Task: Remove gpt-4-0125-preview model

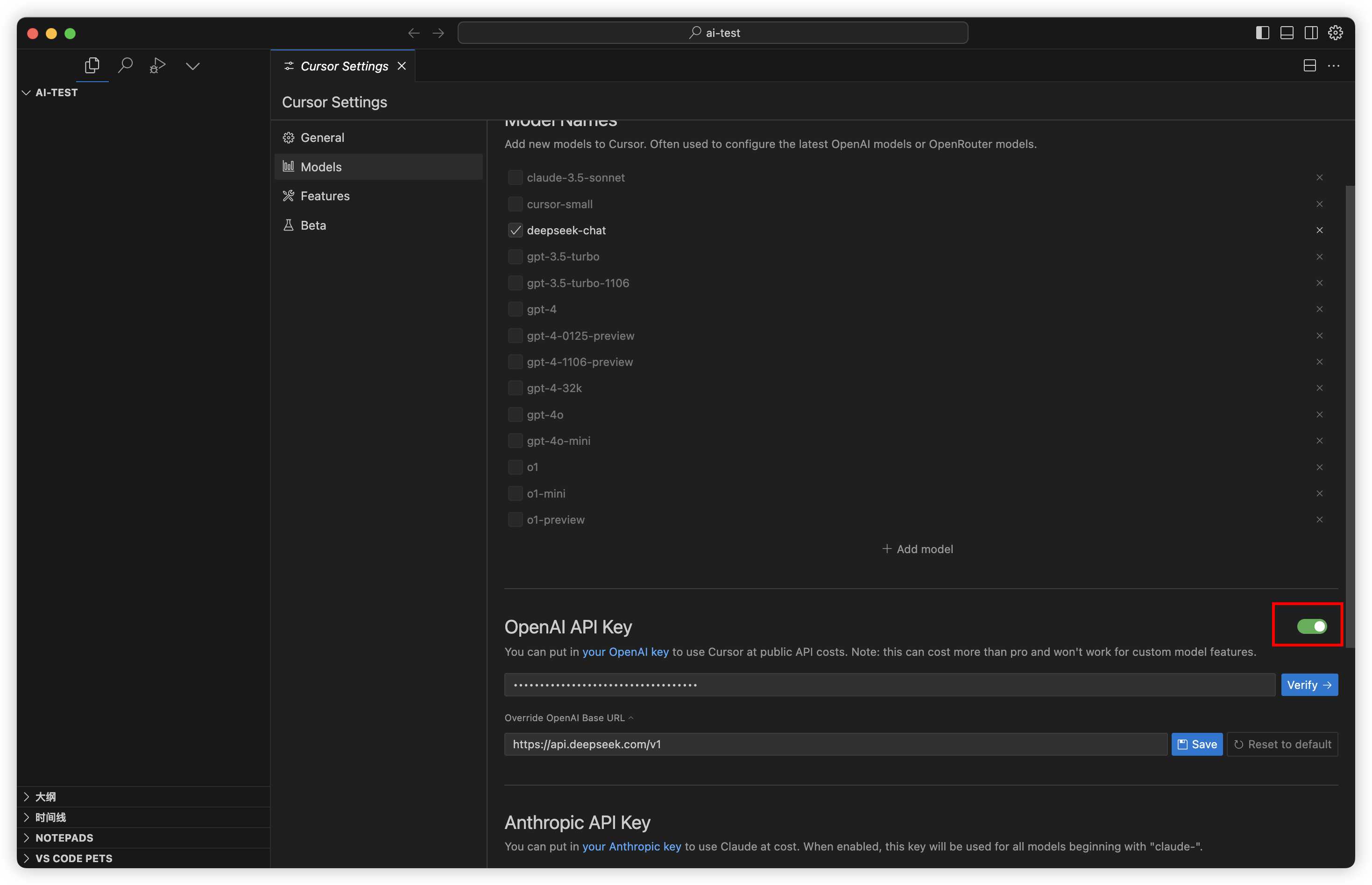Action: click(x=1319, y=336)
